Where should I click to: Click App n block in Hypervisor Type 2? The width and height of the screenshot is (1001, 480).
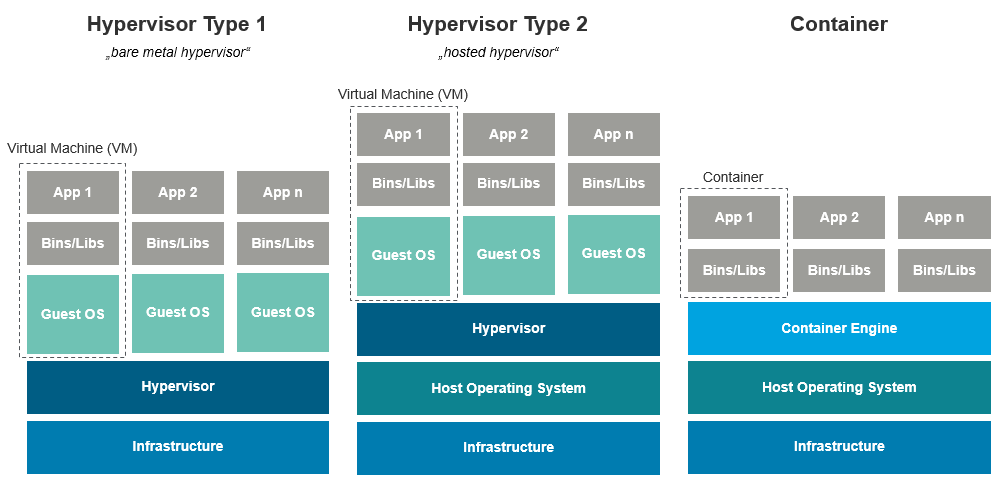613,134
